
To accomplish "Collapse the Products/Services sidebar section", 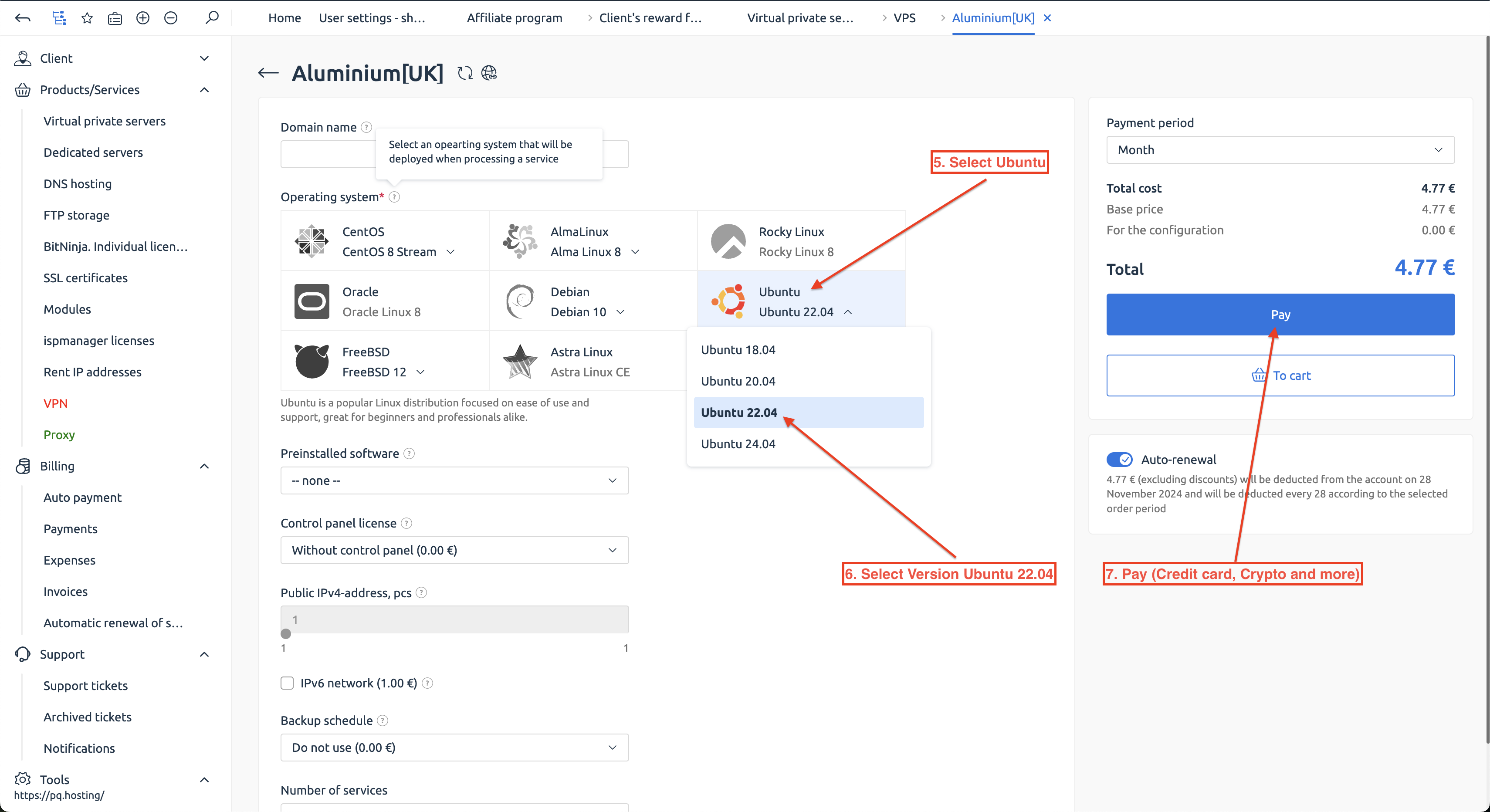I will [x=204, y=90].
